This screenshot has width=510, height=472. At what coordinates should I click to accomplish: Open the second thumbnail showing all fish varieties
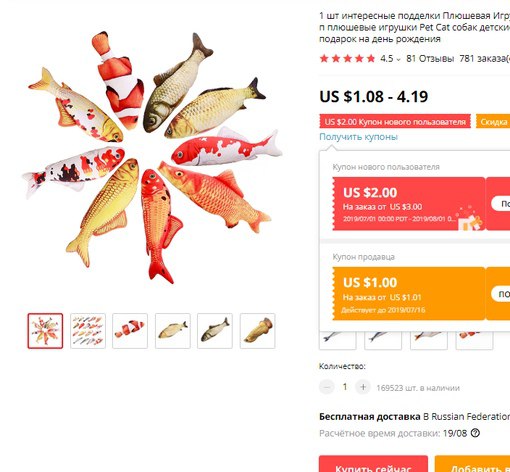(88, 331)
